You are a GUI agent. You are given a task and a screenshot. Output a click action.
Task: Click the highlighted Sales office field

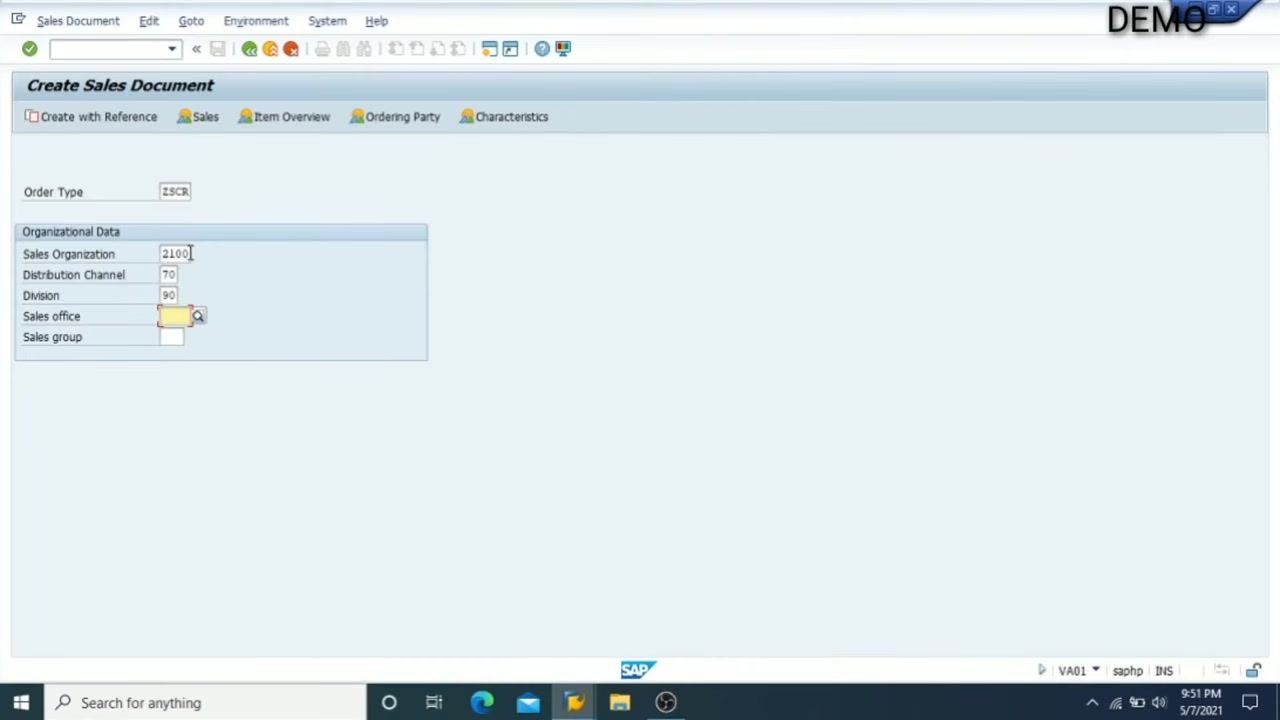click(174, 317)
